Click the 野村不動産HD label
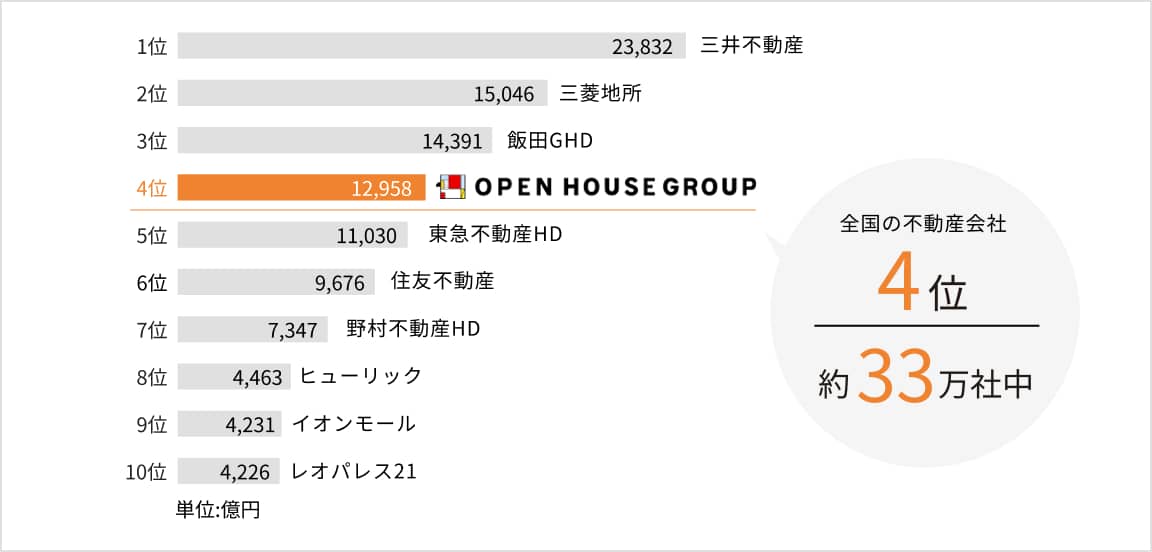Screen dimensions: 1152x552 pos(413,329)
